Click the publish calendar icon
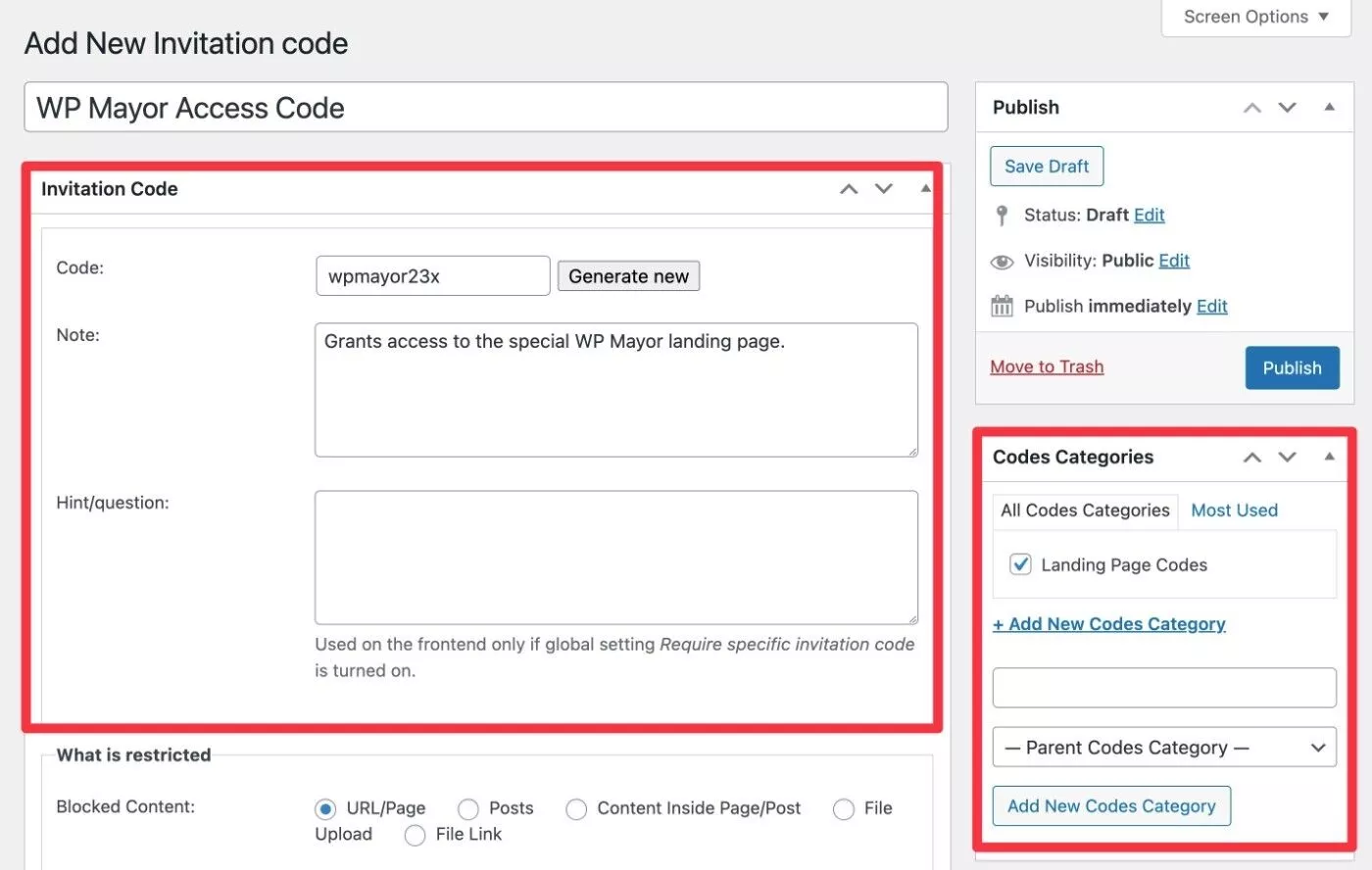Image resolution: width=1372 pixels, height=870 pixels. pyautogui.click(x=1002, y=307)
